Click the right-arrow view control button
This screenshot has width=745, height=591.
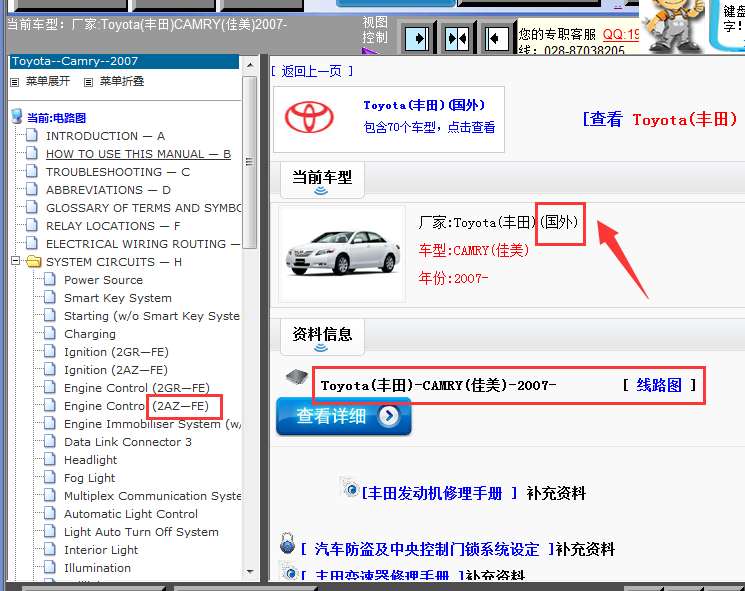tap(417, 38)
